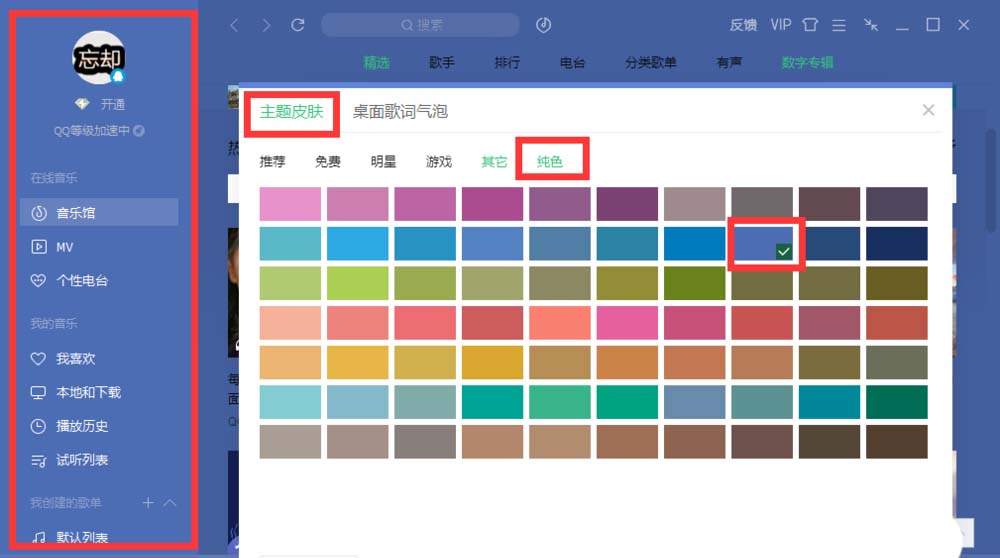Click the green diamond VIP icon
The width and height of the screenshot is (1000, 558).
82,104
